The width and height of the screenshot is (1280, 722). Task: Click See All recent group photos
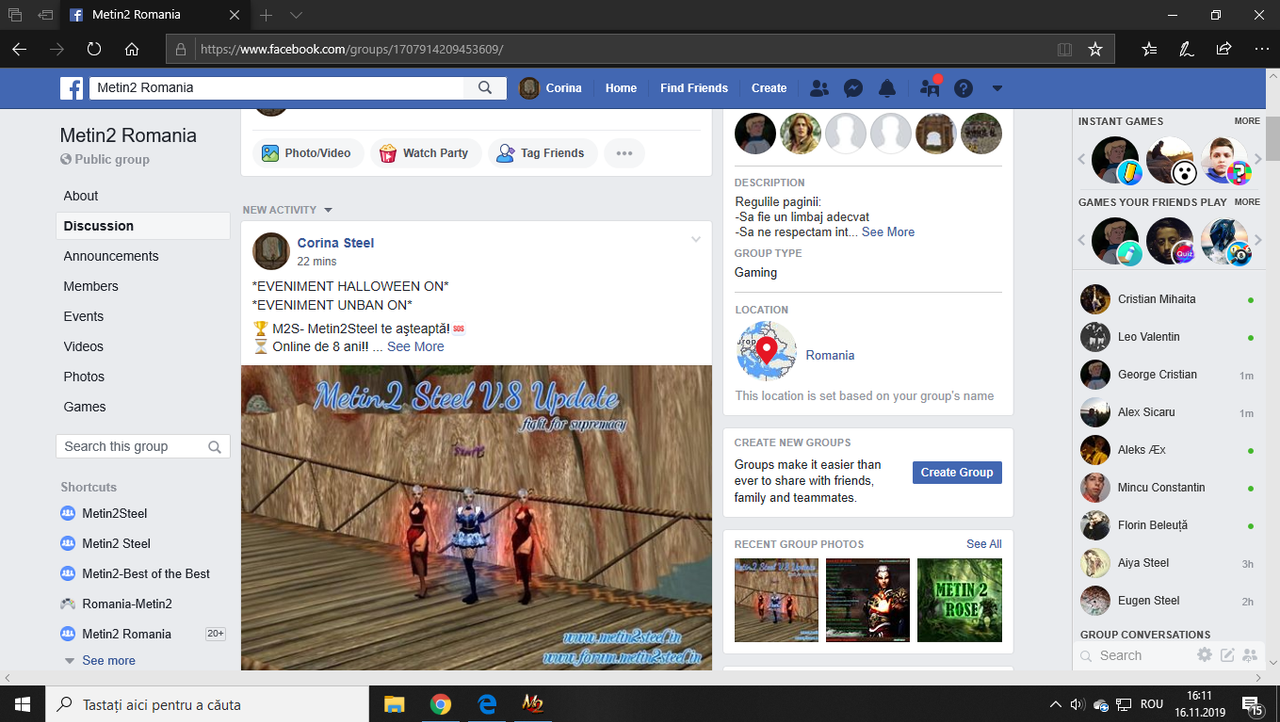984,544
